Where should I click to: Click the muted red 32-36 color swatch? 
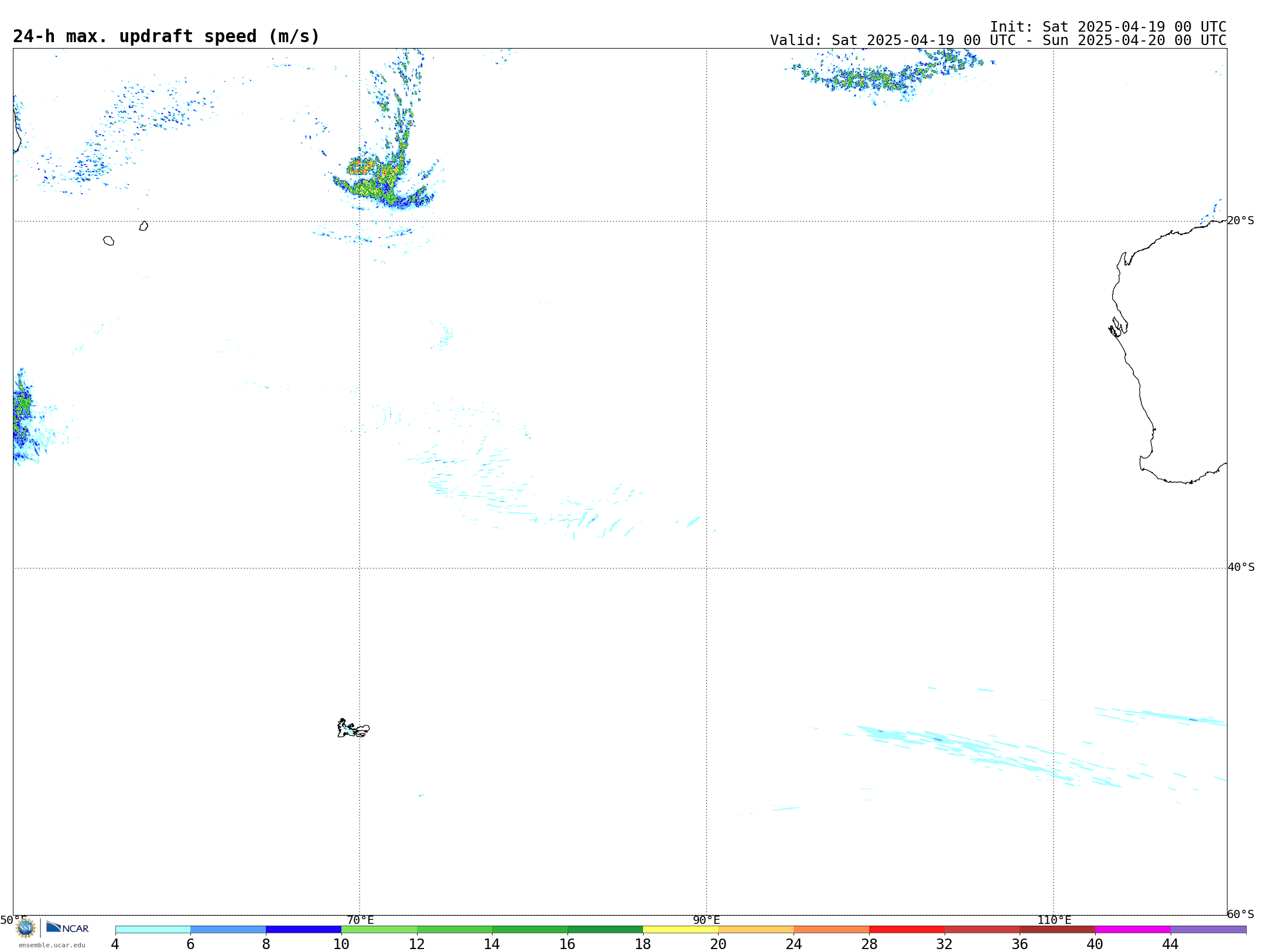982,930
